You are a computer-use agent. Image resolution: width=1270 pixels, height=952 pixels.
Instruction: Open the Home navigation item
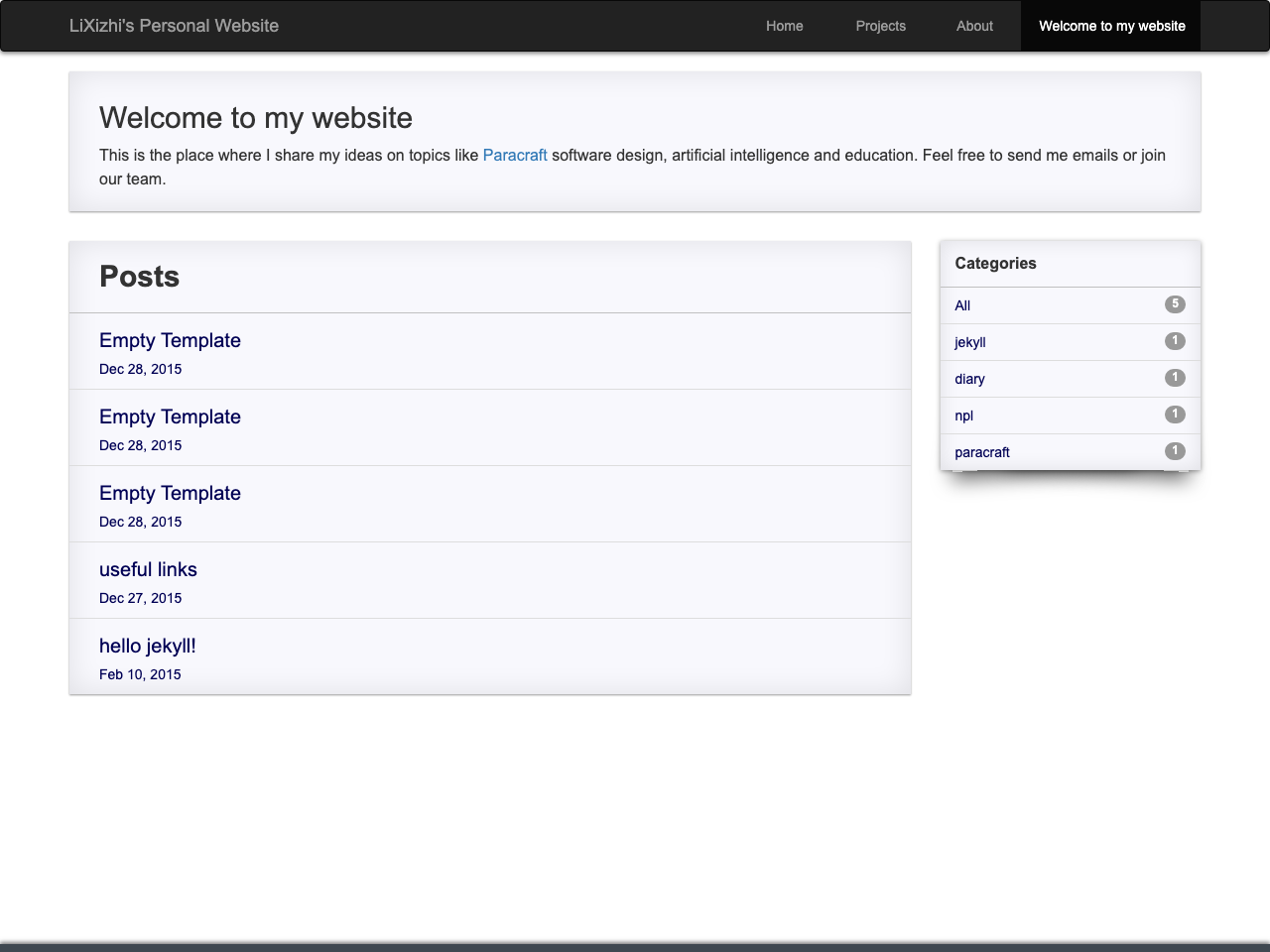[x=784, y=26]
